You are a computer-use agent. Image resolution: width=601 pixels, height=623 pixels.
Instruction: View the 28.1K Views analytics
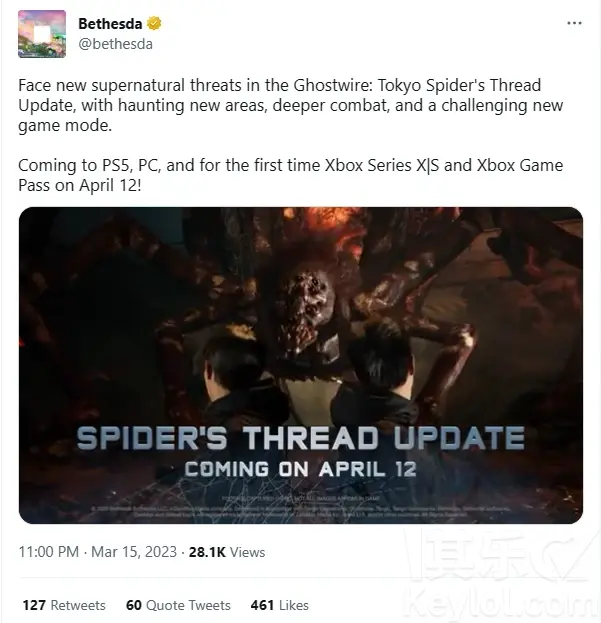click(227, 552)
